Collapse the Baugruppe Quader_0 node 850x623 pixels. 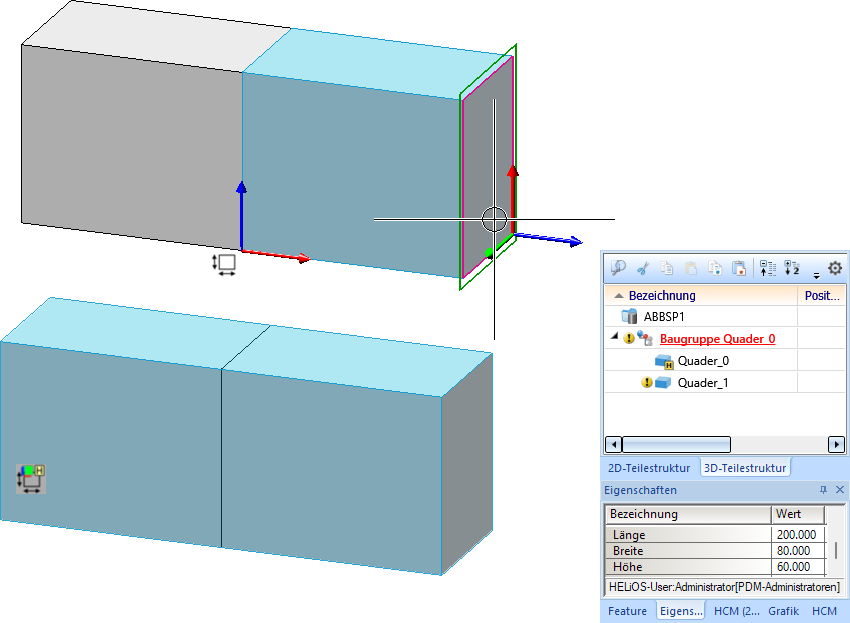pos(614,336)
